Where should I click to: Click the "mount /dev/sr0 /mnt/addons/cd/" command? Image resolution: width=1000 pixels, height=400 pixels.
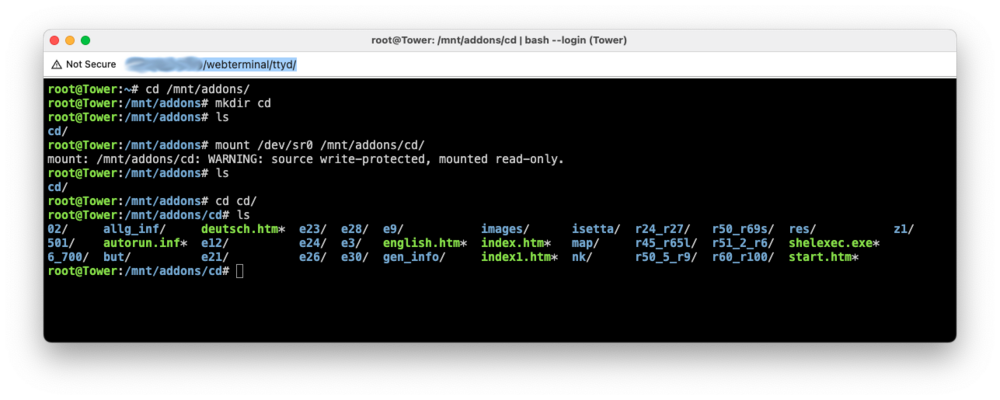[320, 145]
